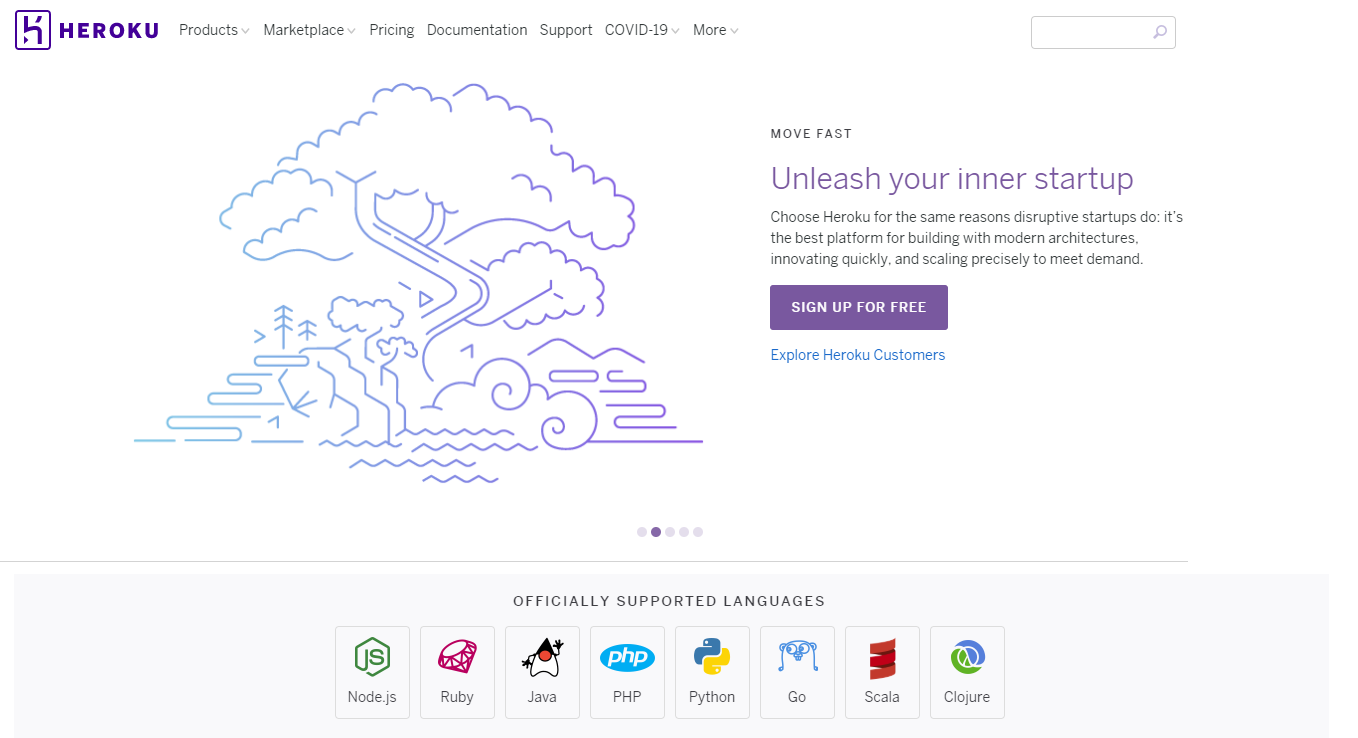Expand the Products dropdown menu
The height and width of the screenshot is (738, 1358).
[x=214, y=30]
